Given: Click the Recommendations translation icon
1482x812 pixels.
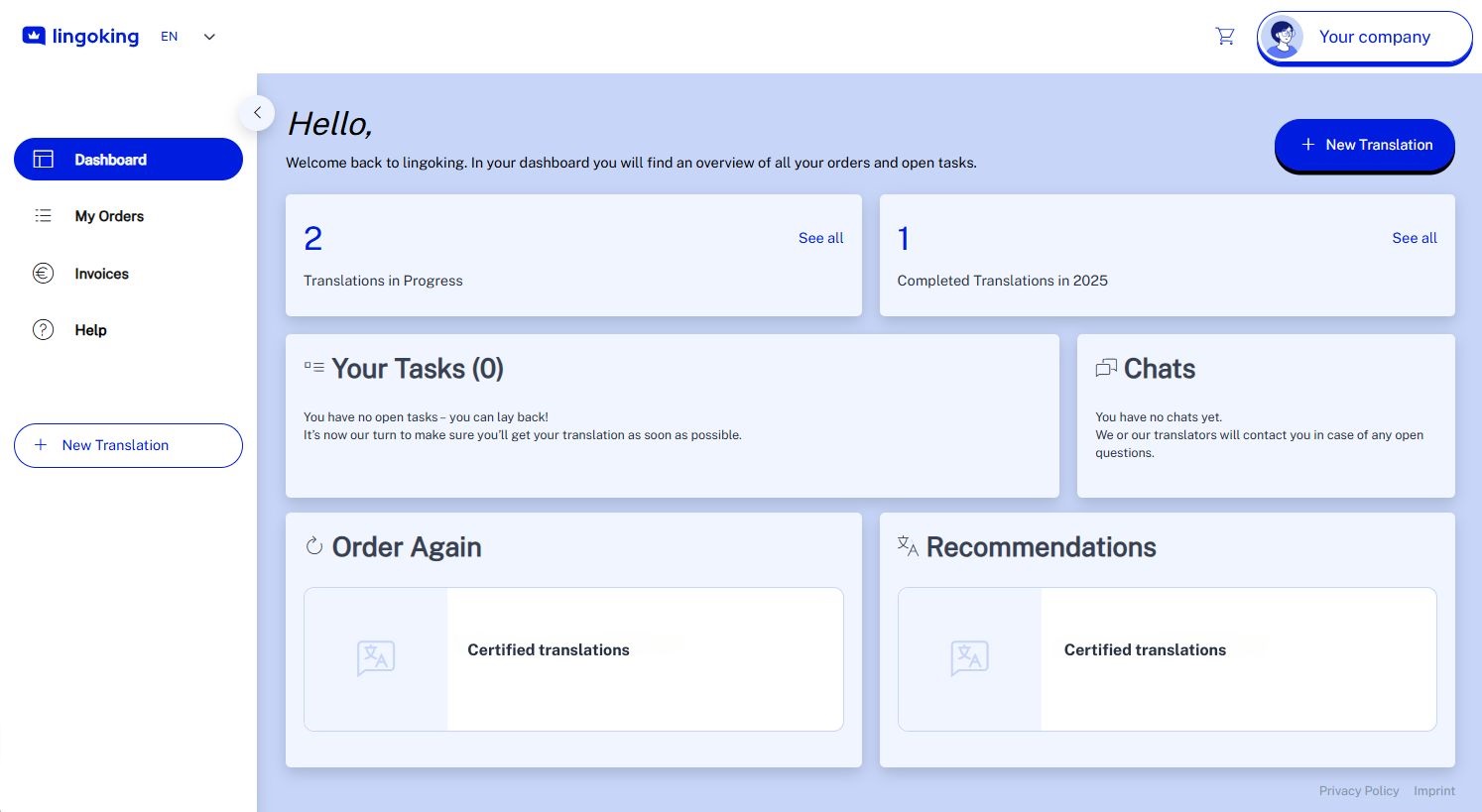Looking at the screenshot, I should 907,545.
